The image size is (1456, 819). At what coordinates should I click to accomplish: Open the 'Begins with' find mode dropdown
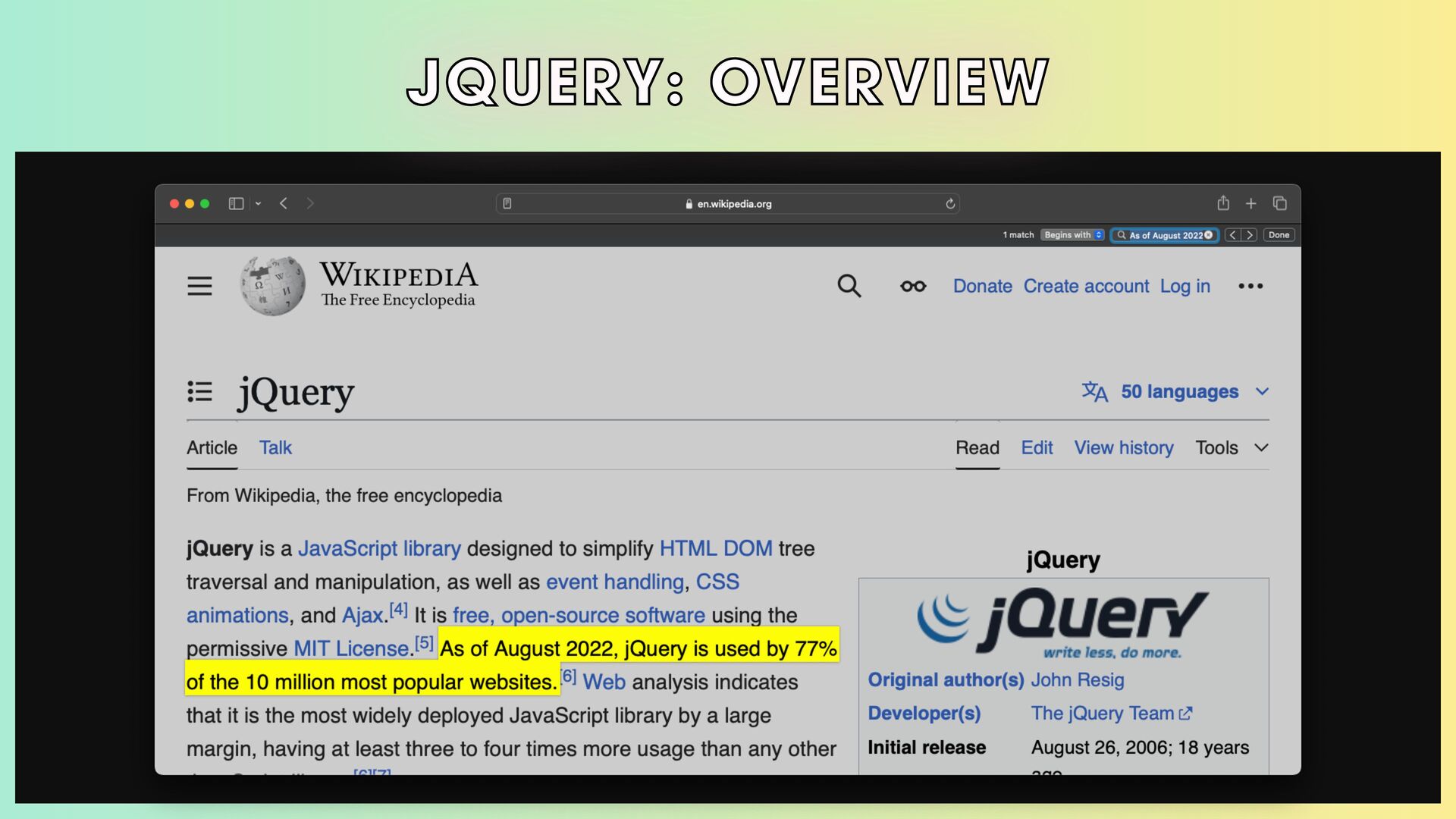(1072, 235)
